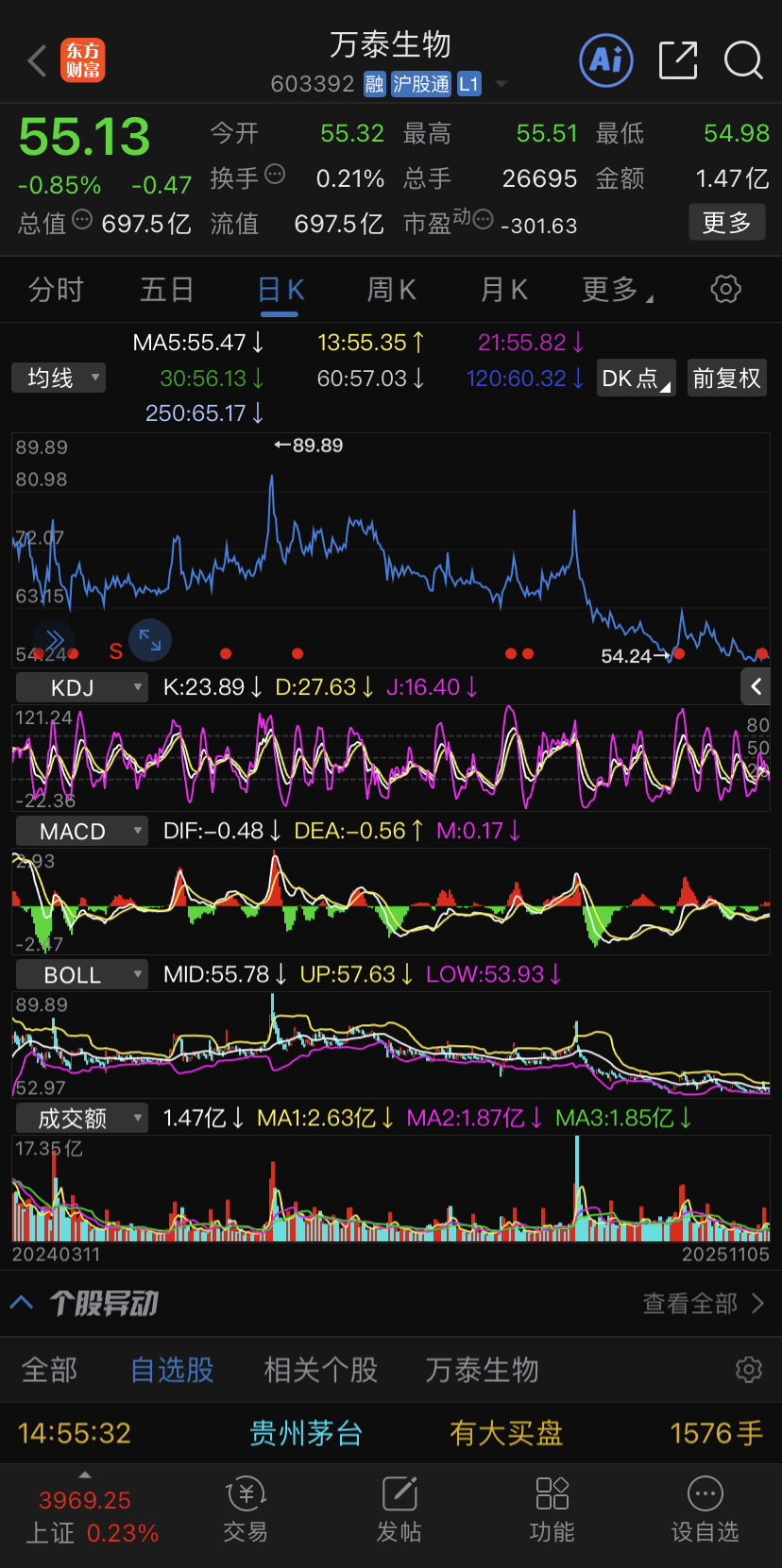
Task: Collapse 个股异动 section chevron
Action: click(x=22, y=1304)
